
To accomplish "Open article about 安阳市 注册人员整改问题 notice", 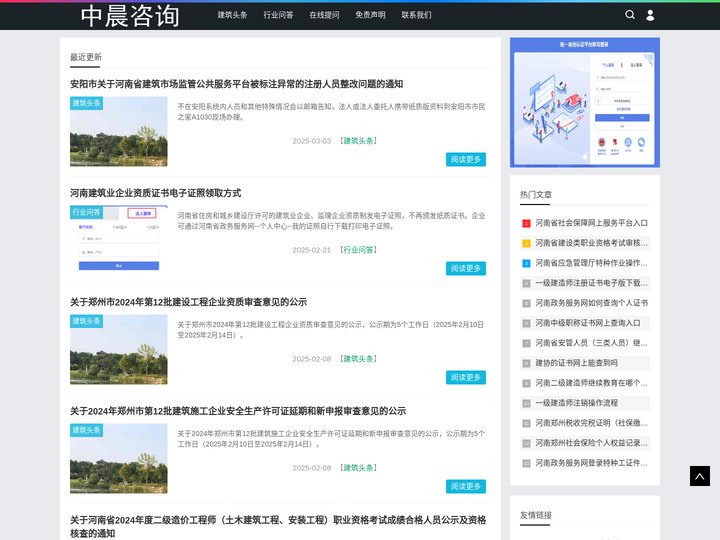I will 236,84.
